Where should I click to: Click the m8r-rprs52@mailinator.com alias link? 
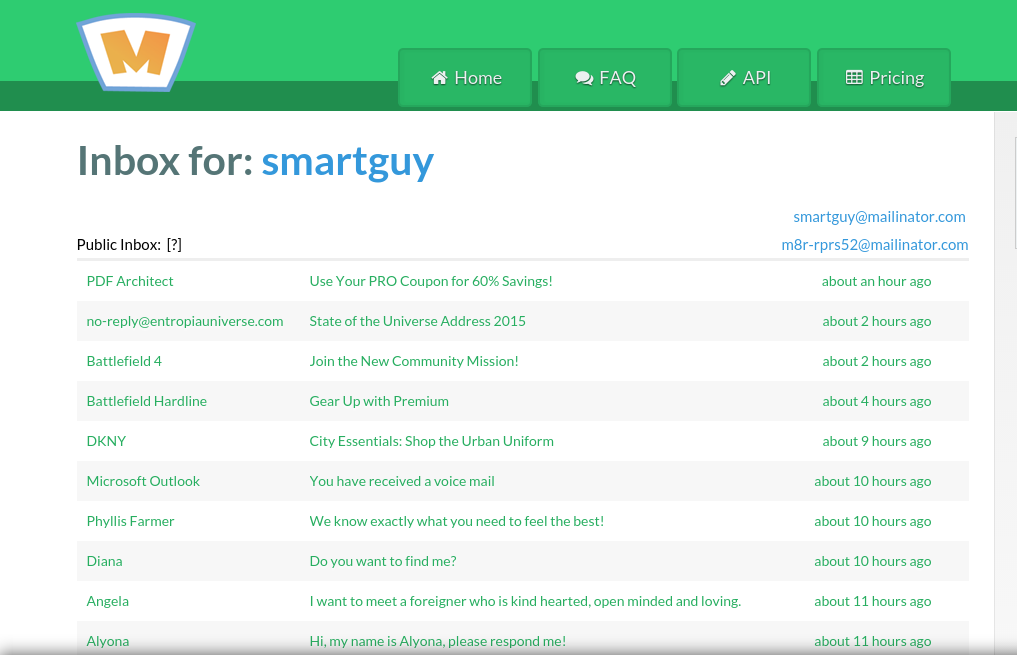click(875, 244)
